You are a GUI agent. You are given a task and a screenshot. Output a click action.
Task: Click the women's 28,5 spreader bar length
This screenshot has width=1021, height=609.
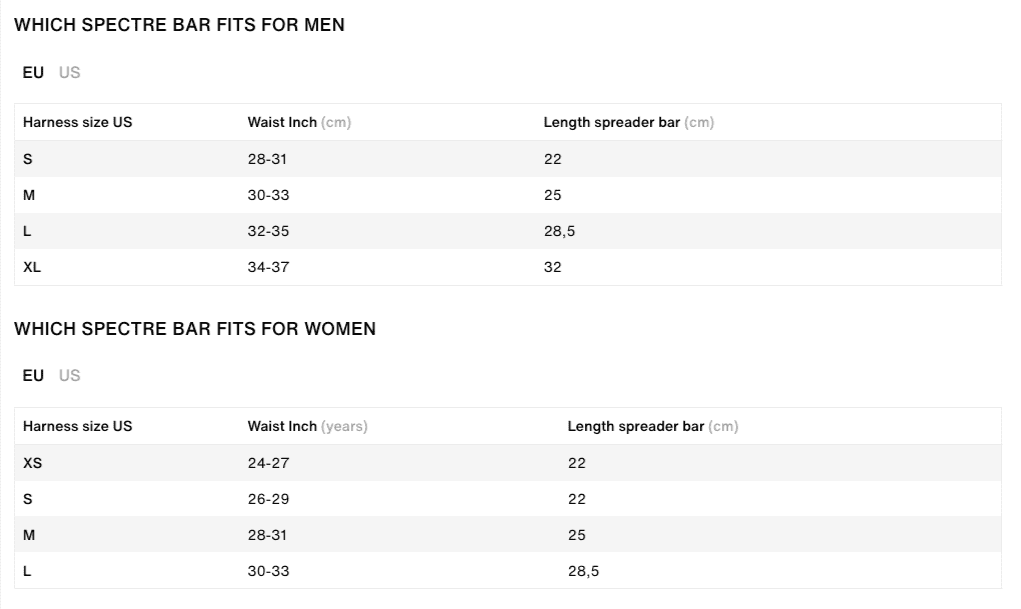pos(583,571)
